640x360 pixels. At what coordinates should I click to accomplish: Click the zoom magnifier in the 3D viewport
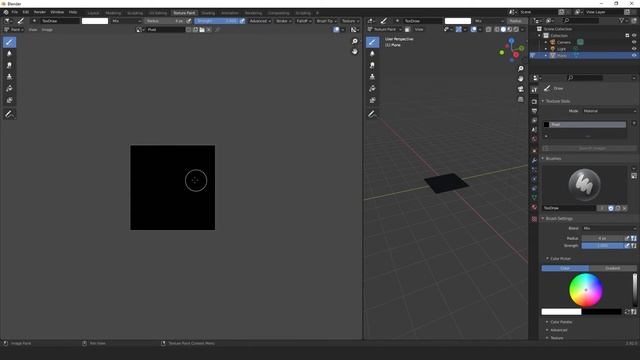[520, 69]
